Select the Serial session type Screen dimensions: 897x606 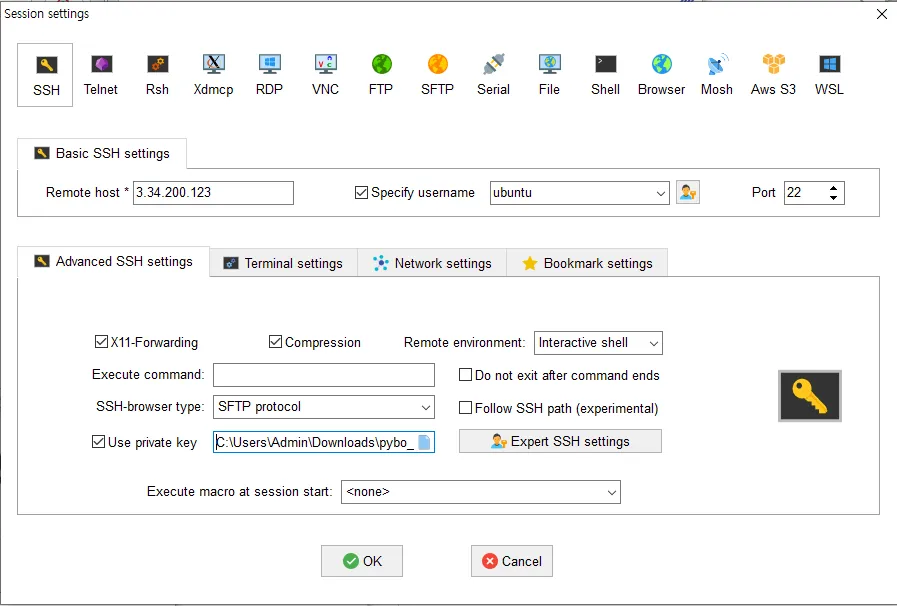(493, 75)
